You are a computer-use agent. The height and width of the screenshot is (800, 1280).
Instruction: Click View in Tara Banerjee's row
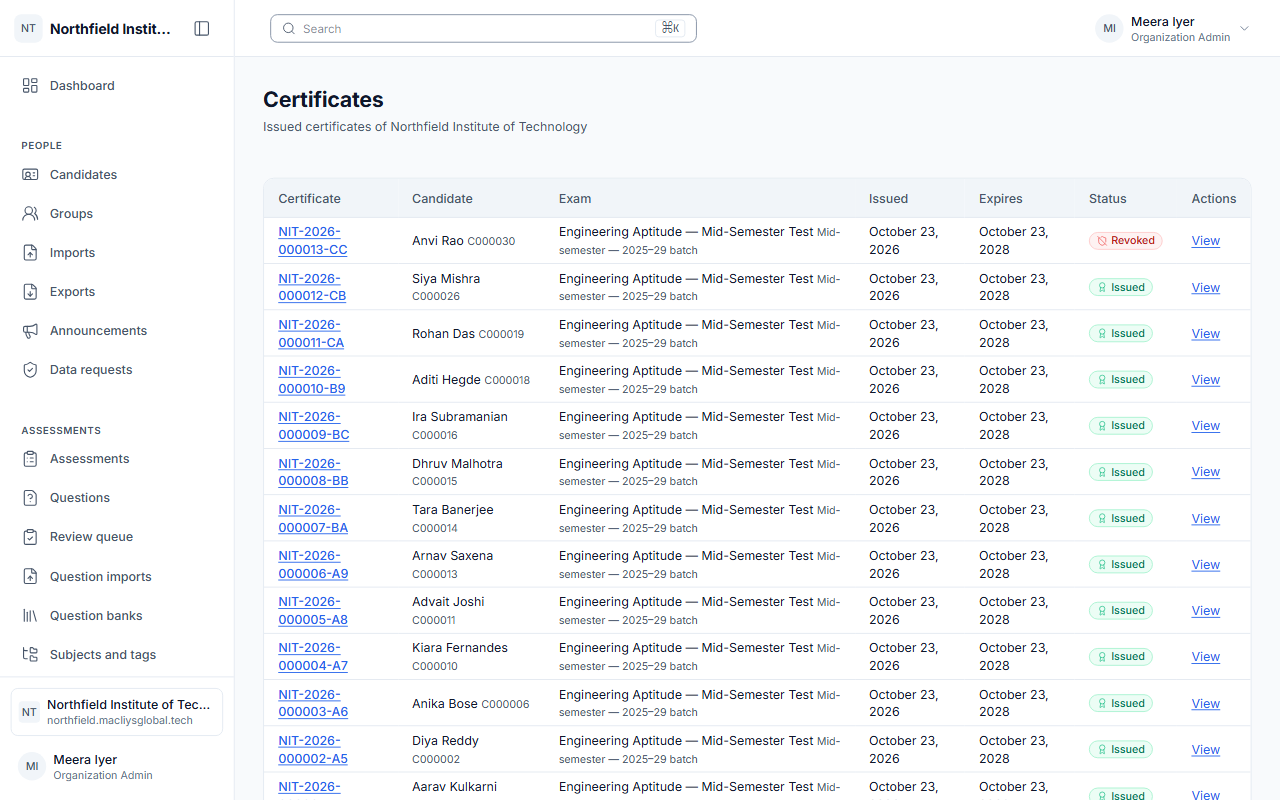(1205, 519)
